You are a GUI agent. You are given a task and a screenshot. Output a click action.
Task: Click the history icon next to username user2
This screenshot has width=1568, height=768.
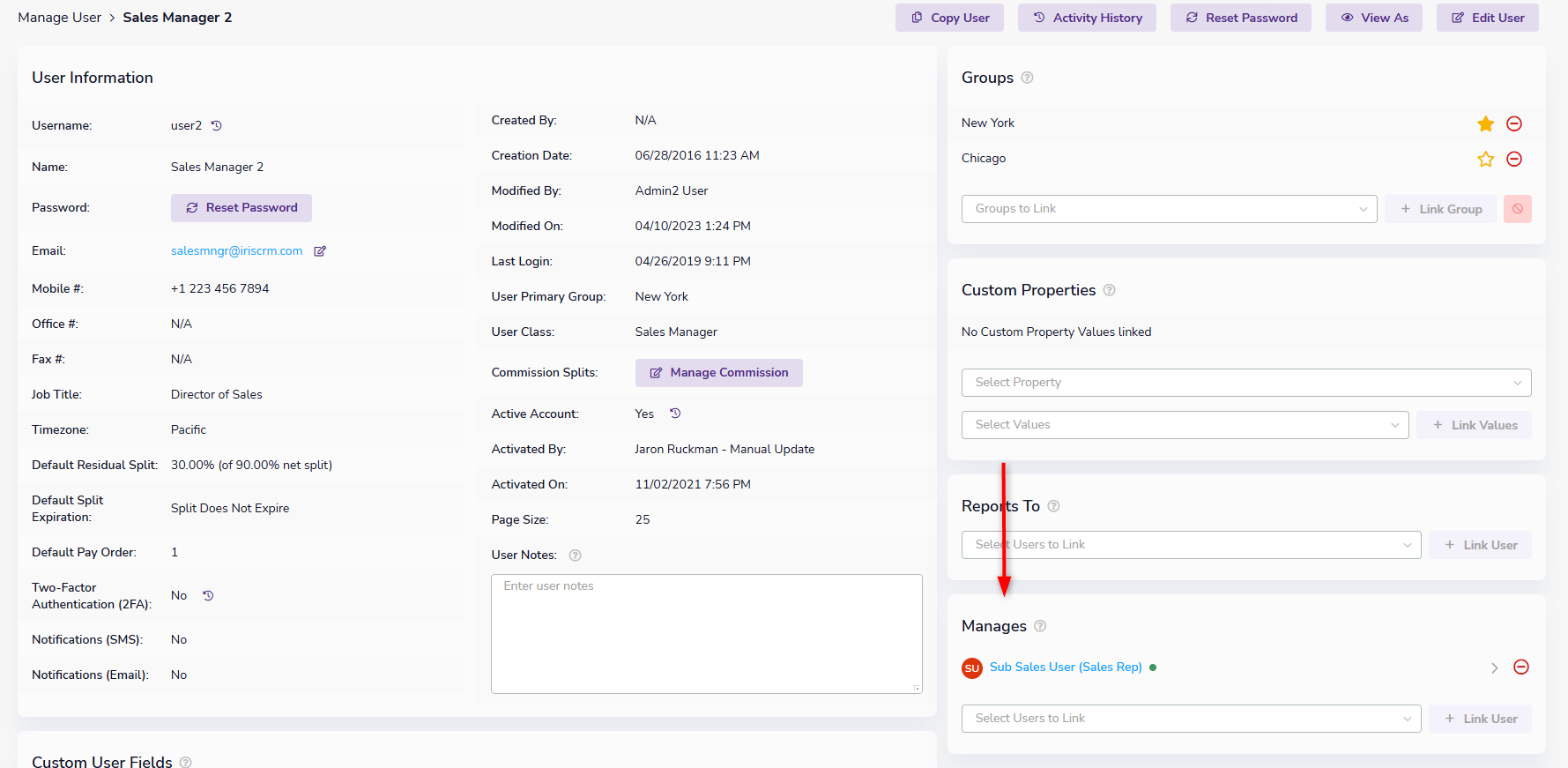point(216,126)
